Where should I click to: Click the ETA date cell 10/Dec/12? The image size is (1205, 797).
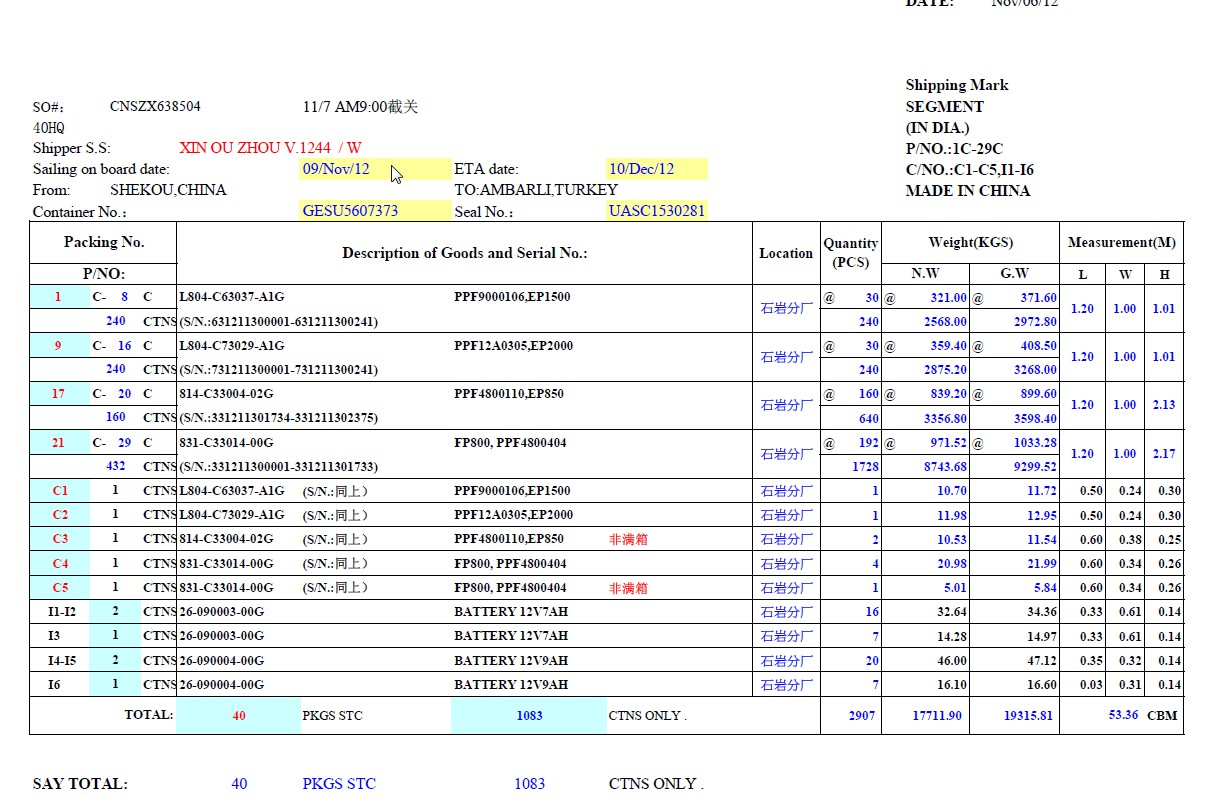click(657, 169)
